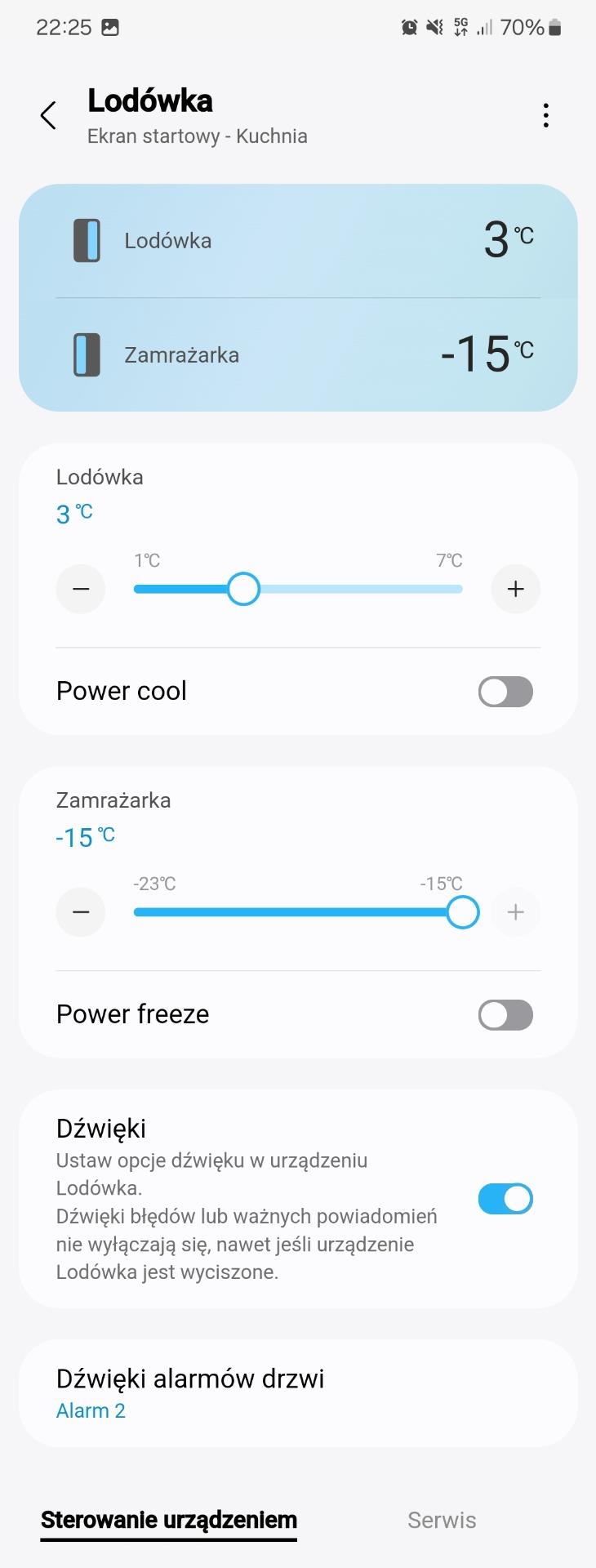Tap the battery icon in status bar
The image size is (596, 1568).
pos(555,28)
